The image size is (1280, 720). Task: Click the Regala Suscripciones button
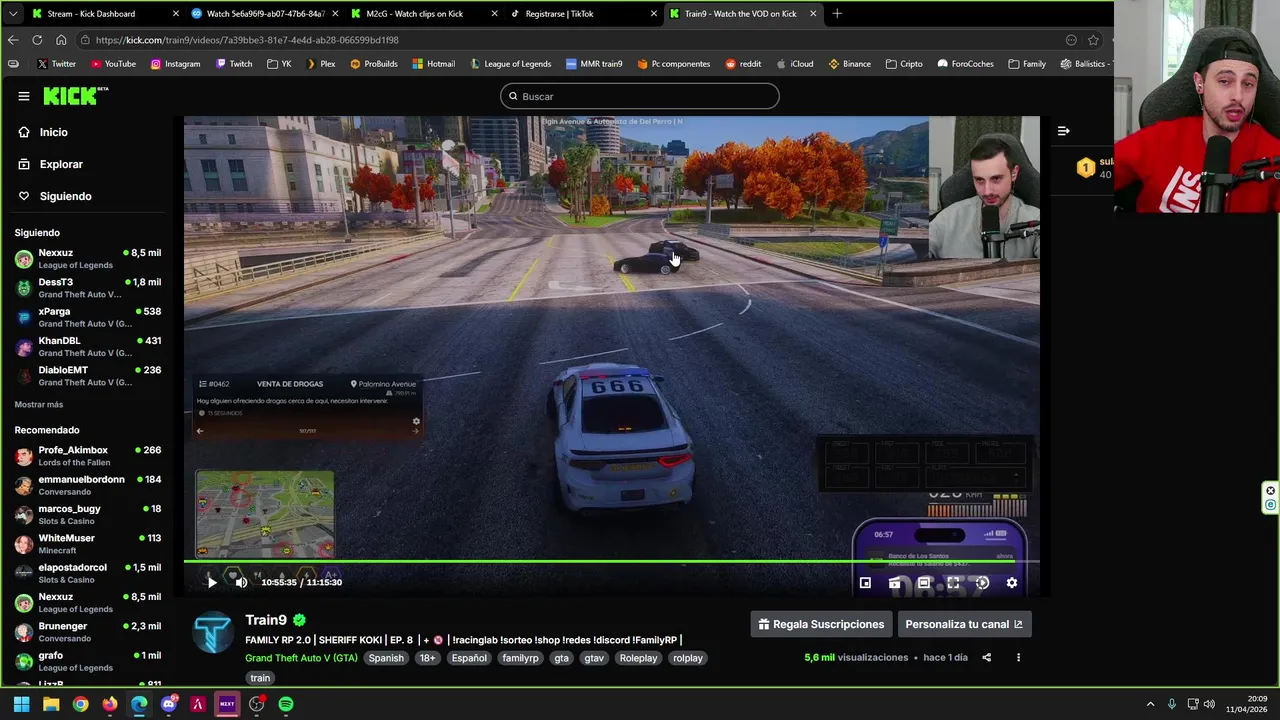[x=821, y=624]
